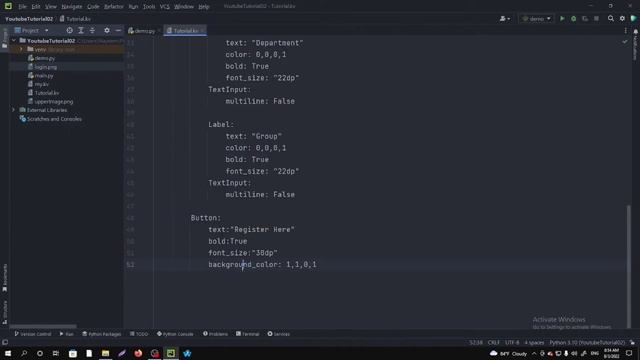Start debugging with the green bug icon

point(573,18)
